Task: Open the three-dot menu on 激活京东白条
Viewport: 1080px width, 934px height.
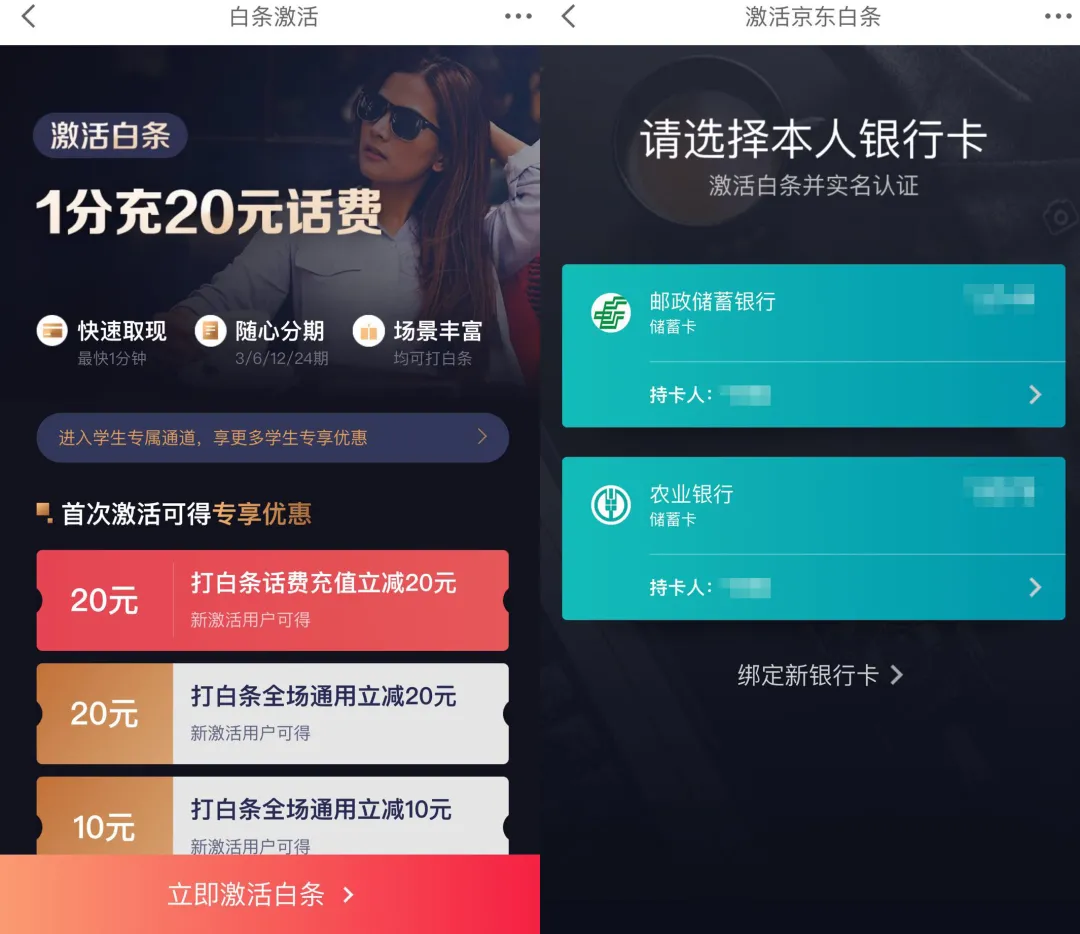Action: 1058,16
